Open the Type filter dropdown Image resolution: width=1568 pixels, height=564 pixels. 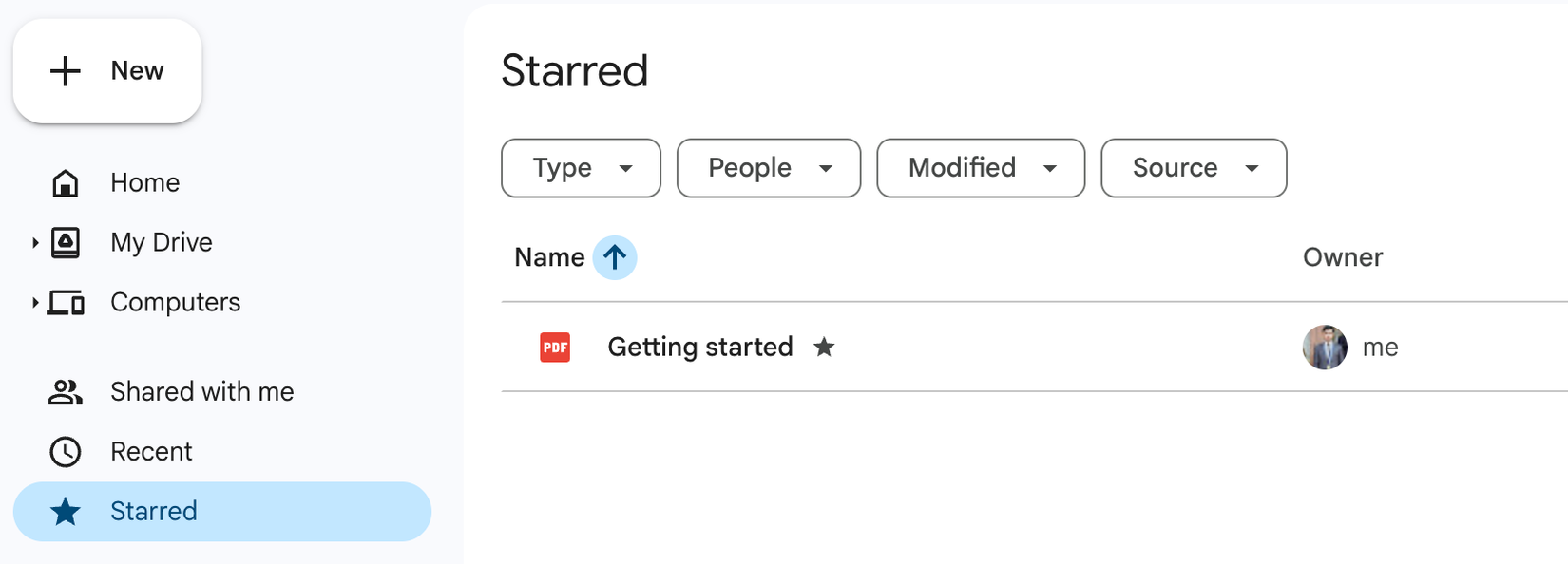pos(581,168)
